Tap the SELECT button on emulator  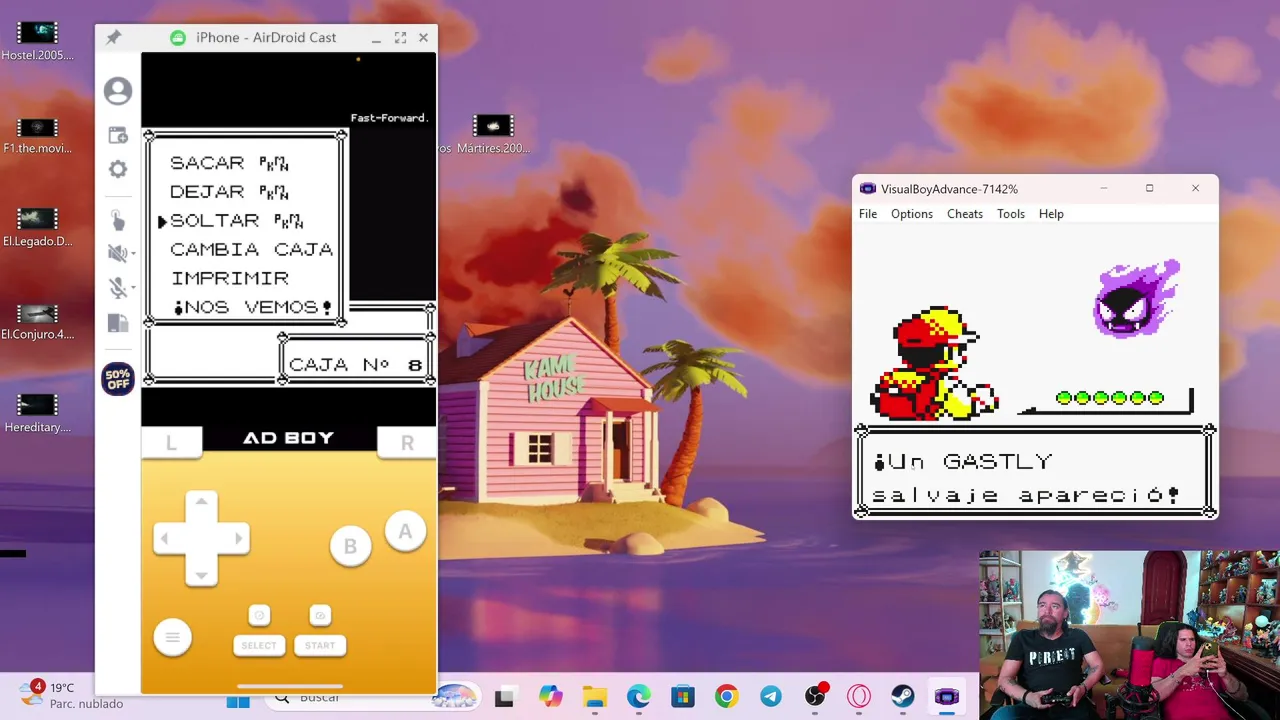pyautogui.click(x=259, y=645)
